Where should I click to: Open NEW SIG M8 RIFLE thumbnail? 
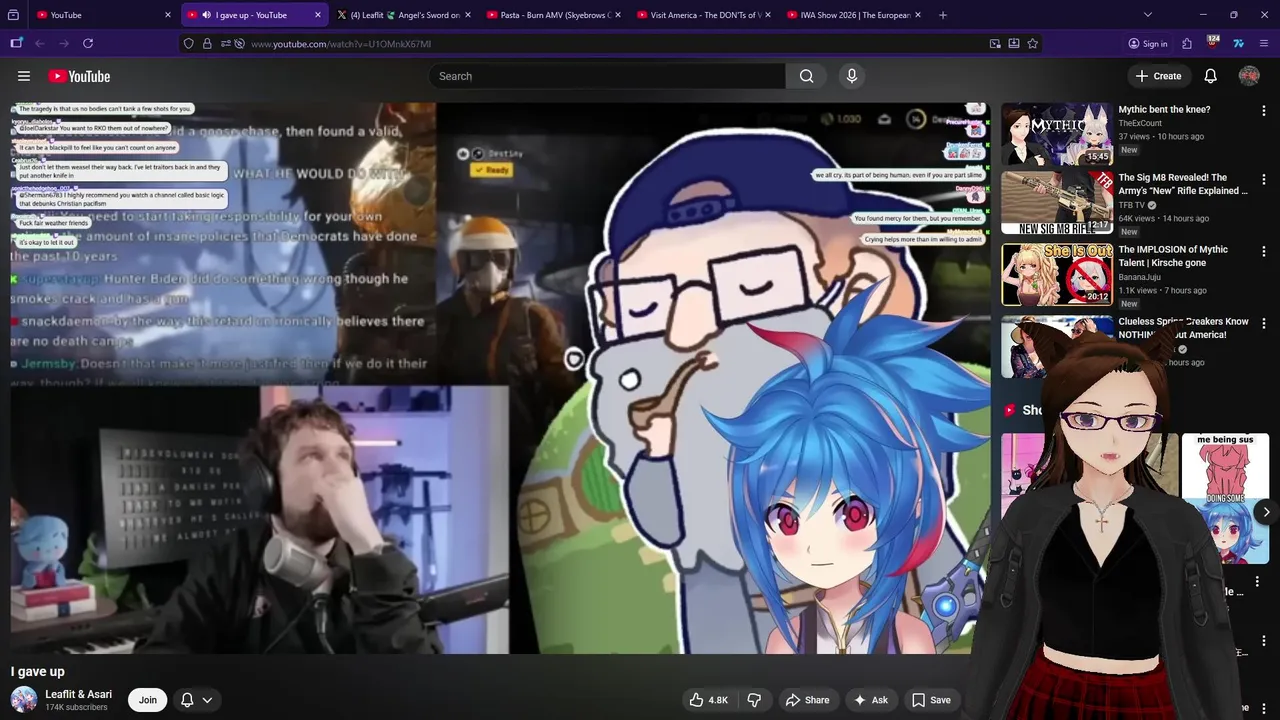(x=1057, y=203)
